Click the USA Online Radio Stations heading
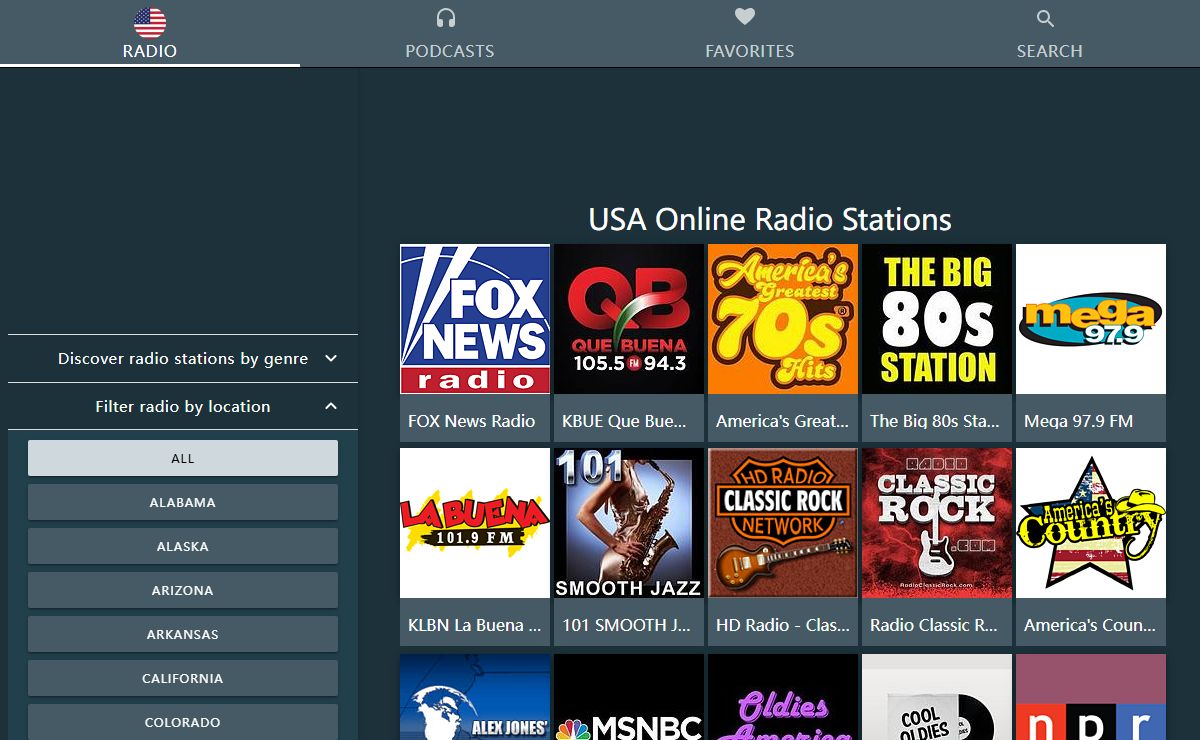 pos(770,219)
